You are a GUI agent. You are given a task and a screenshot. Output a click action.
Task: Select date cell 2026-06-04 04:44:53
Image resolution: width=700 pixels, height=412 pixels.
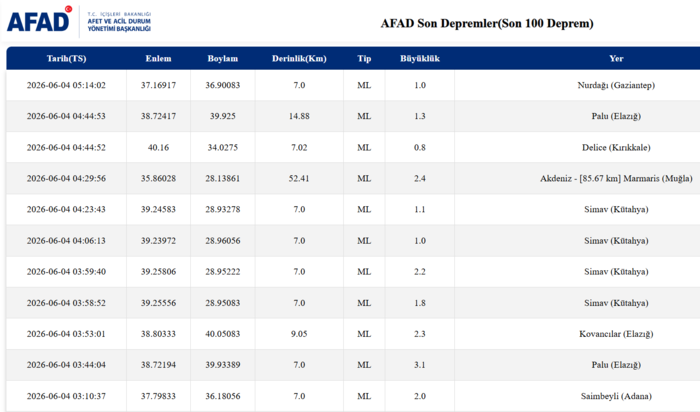(x=66, y=116)
